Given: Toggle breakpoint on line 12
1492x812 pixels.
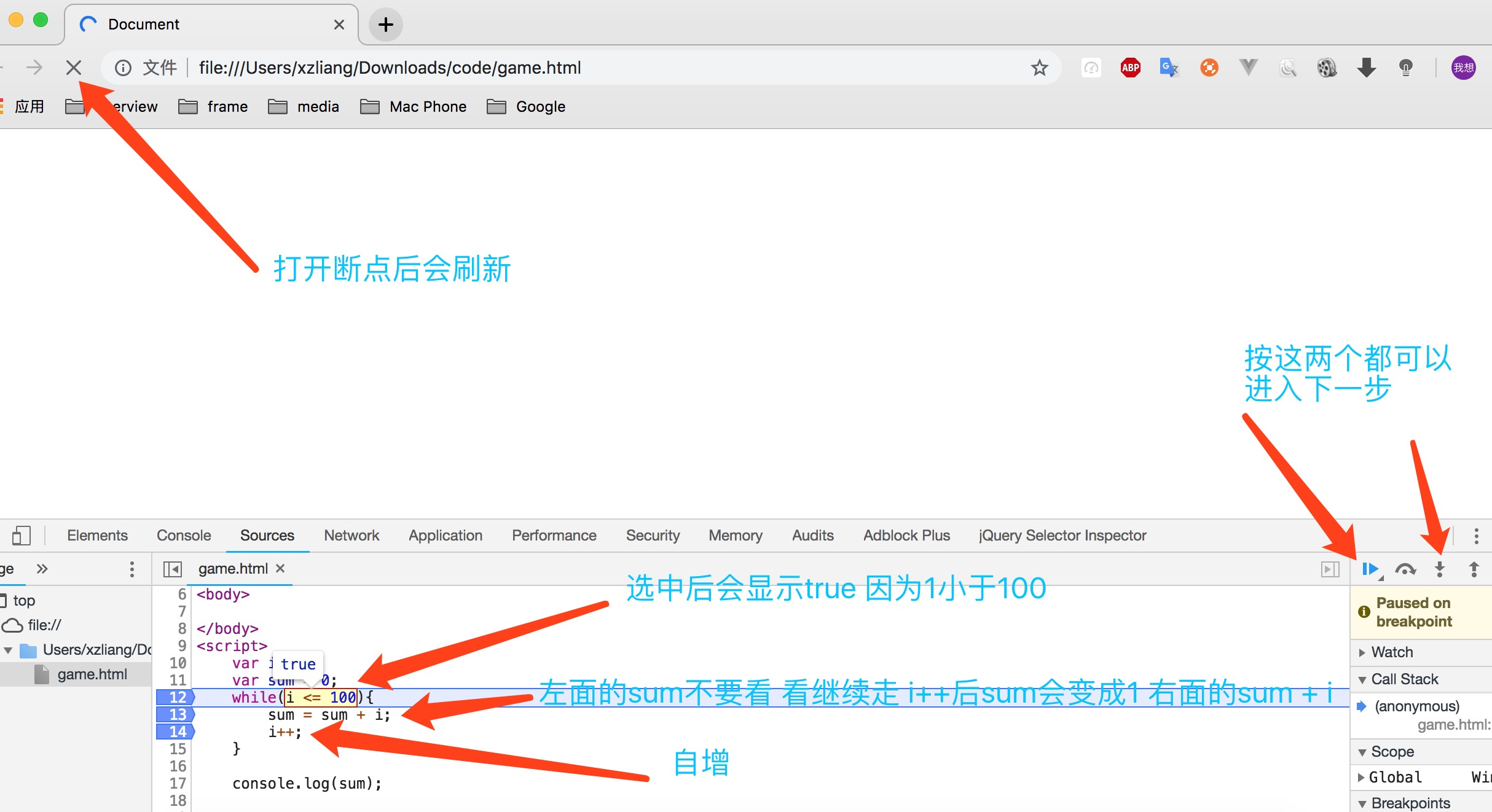Looking at the screenshot, I should 176,697.
